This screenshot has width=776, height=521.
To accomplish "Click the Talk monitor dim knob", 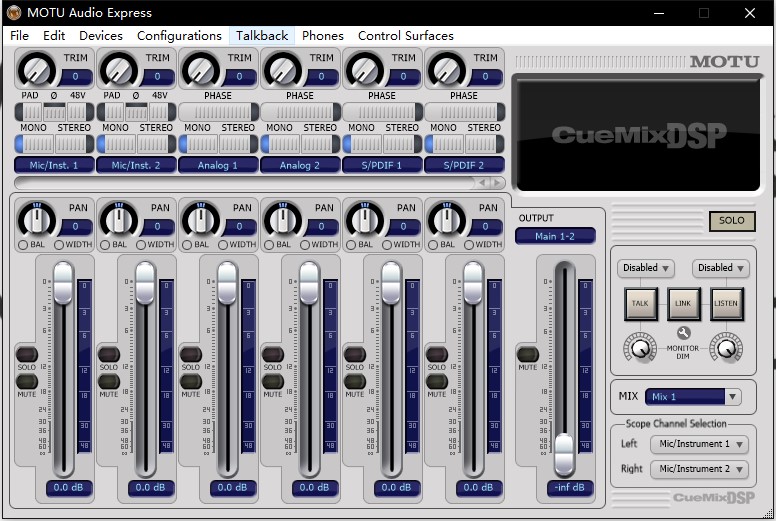I will (x=638, y=347).
